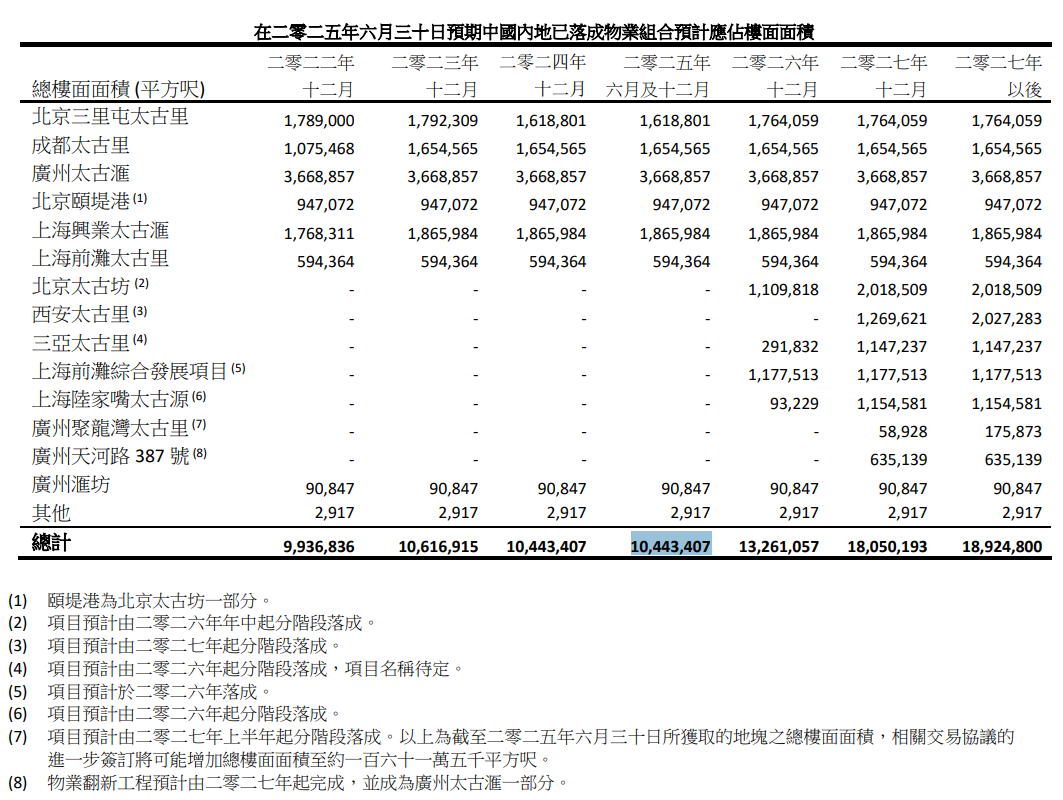
Task: Select the 1,789,000 value for 北京三里屯太古里
Action: pos(319,121)
